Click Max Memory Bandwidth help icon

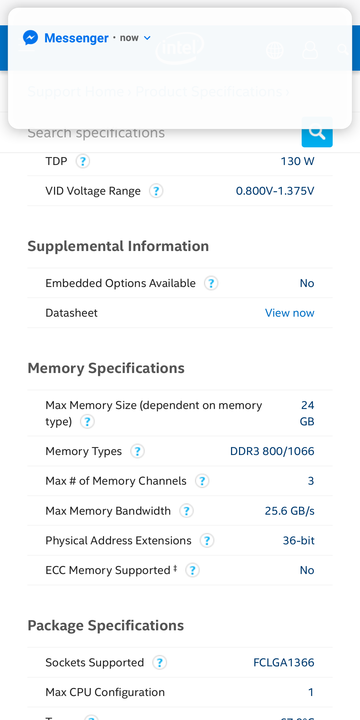click(x=186, y=511)
